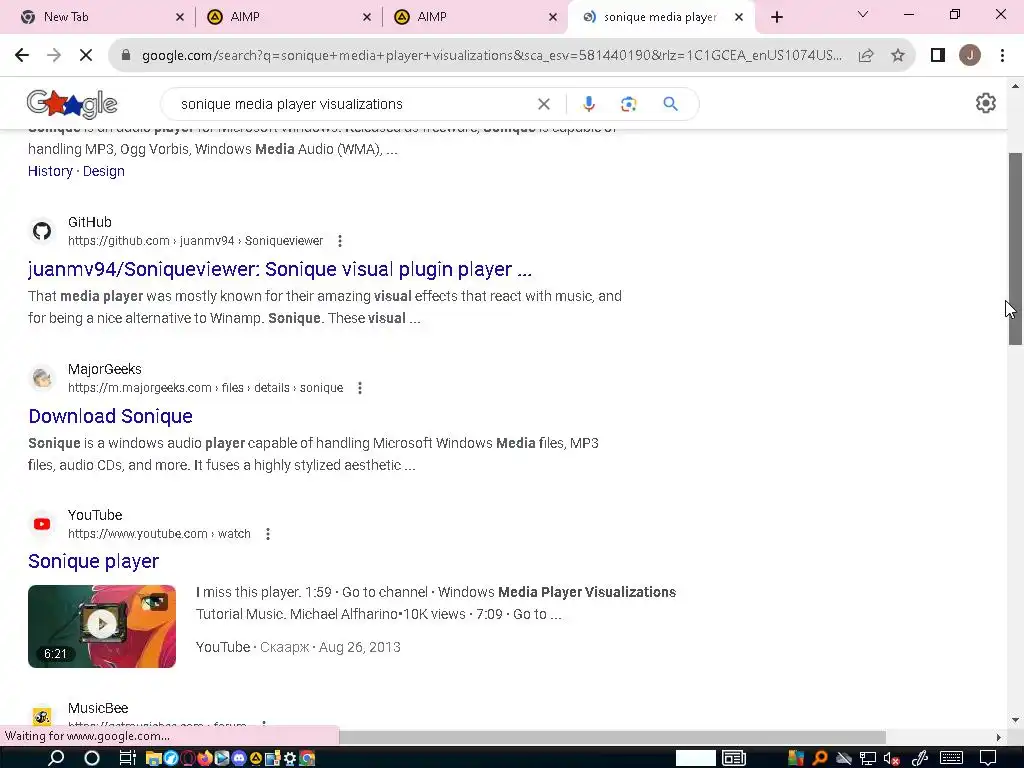Clear the Google search box

(543, 104)
